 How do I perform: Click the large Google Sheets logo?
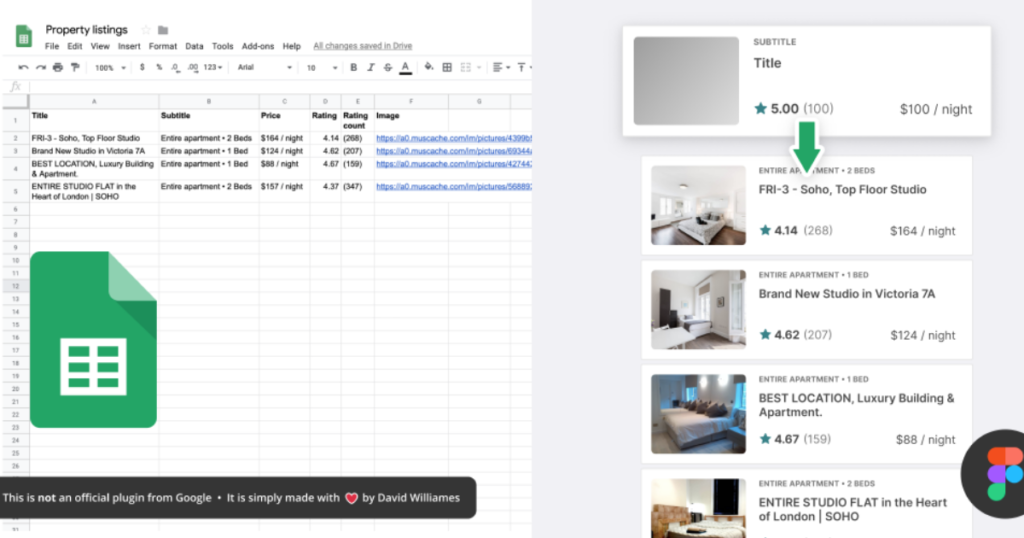[93, 340]
